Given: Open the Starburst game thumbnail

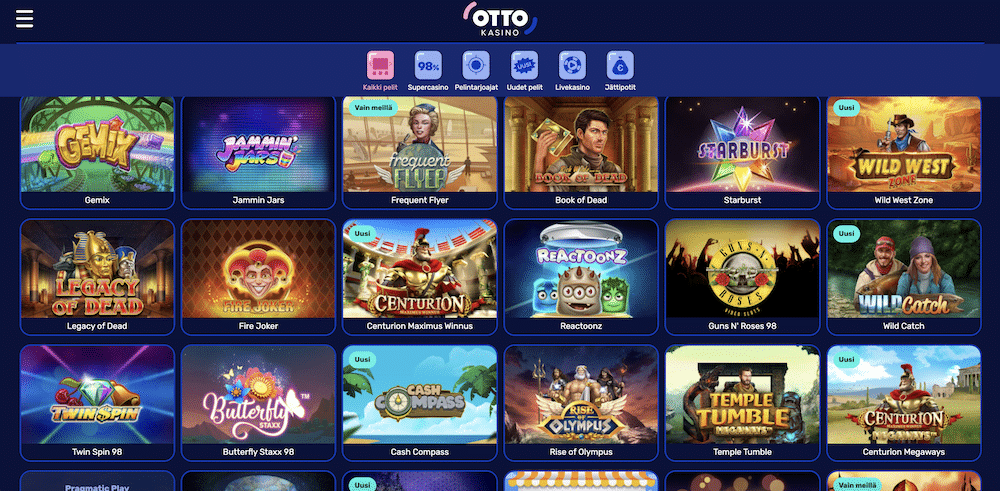Looking at the screenshot, I should [x=742, y=144].
